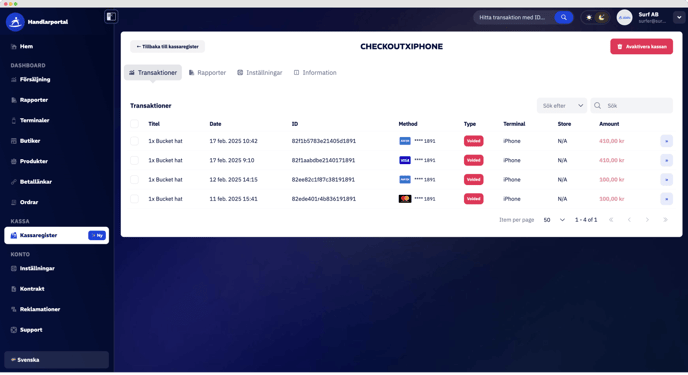
Task: Select Kassaregister in the sidebar
Action: click(56, 236)
